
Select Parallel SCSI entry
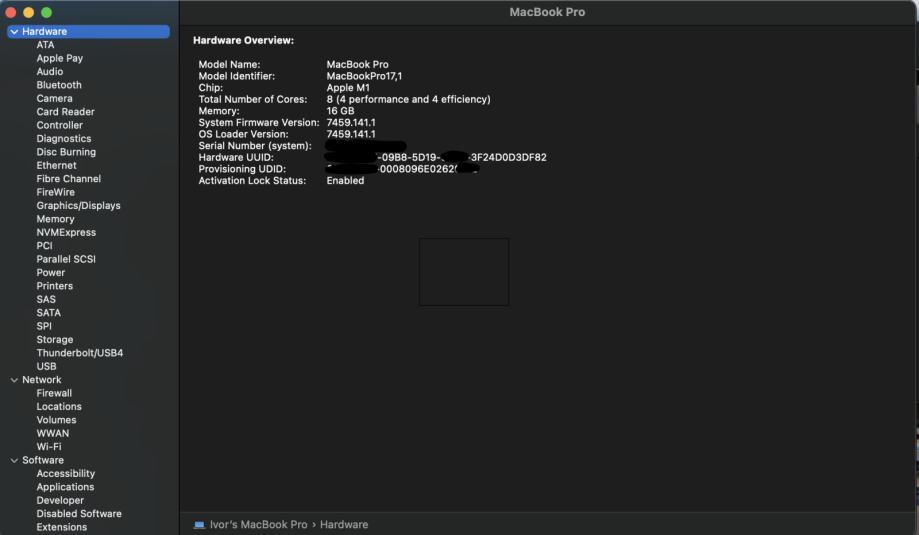(66, 260)
